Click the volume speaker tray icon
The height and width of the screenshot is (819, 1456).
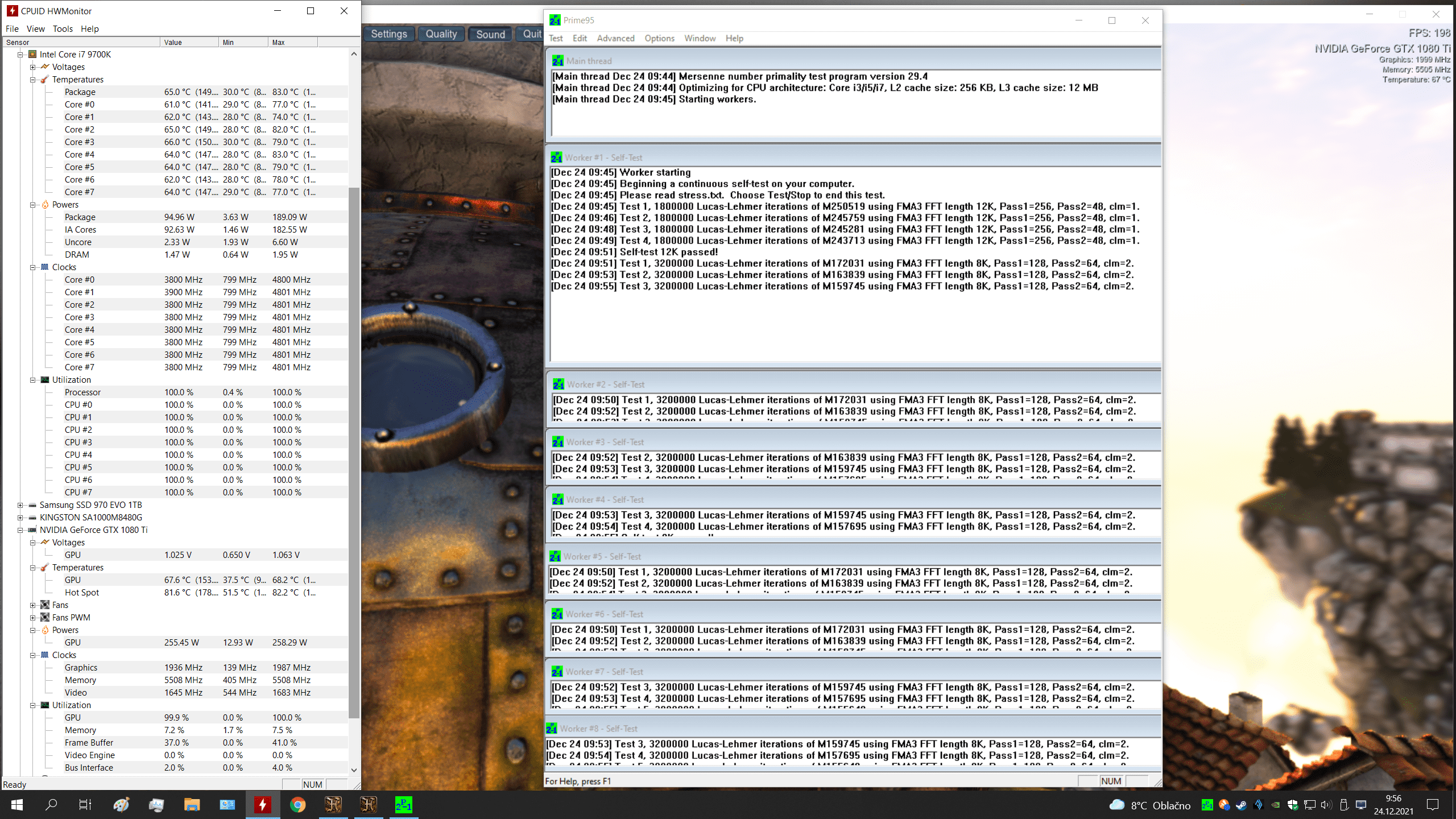tap(1326, 805)
